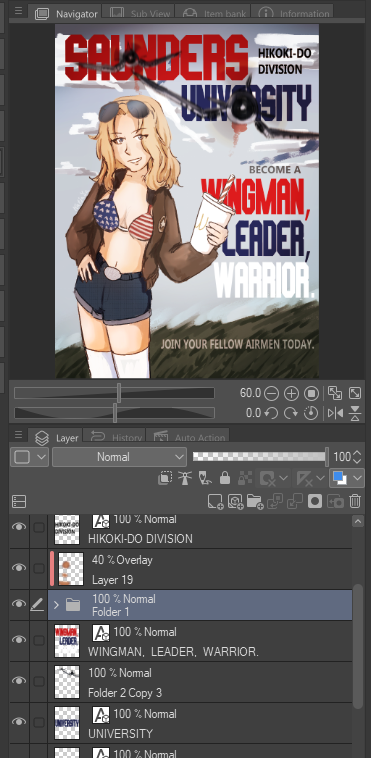Click the Clip to Layer Below icon
Viewport: 371px width, 758px height.
coord(164,479)
